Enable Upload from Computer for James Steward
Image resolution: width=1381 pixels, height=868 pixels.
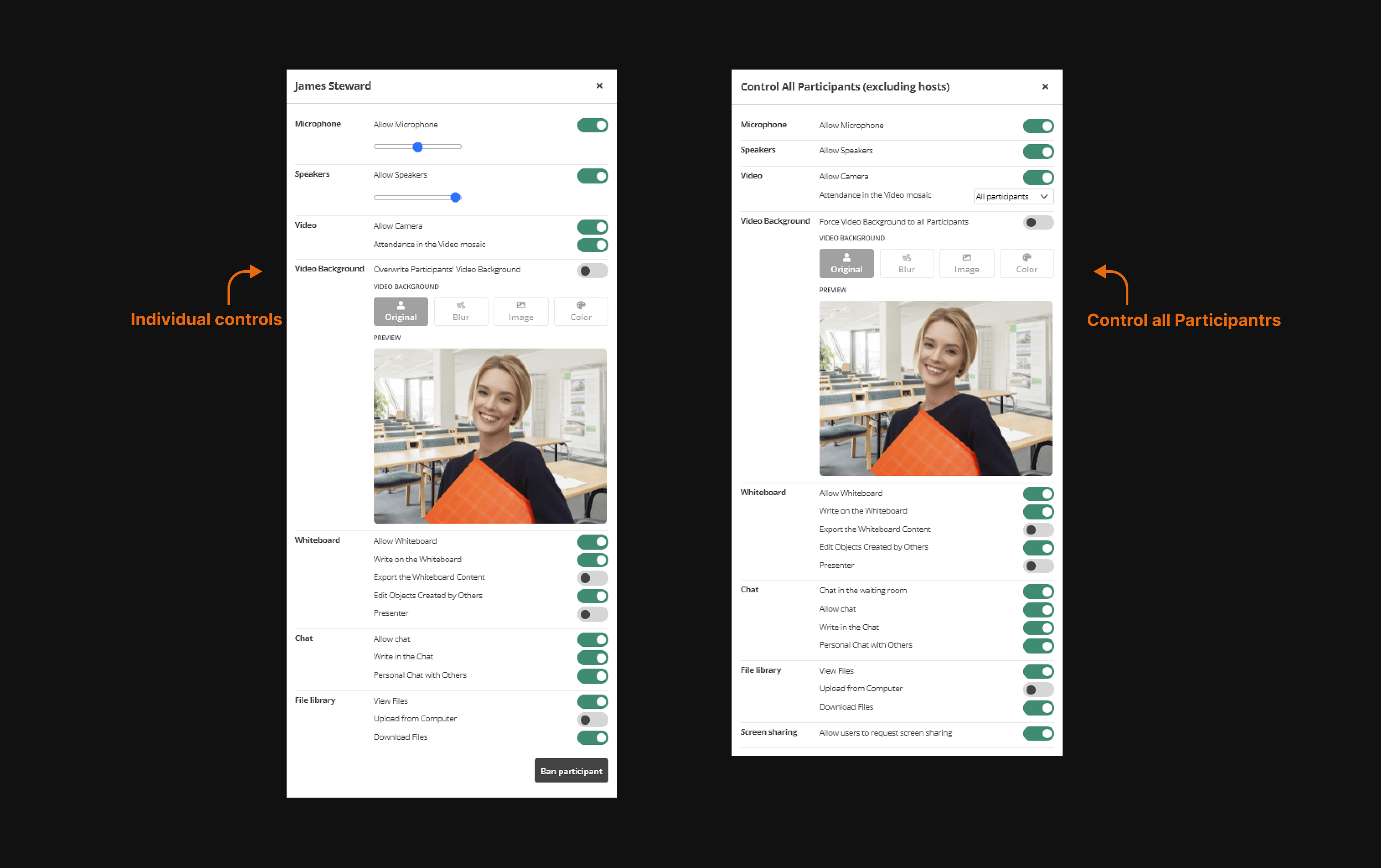592,720
